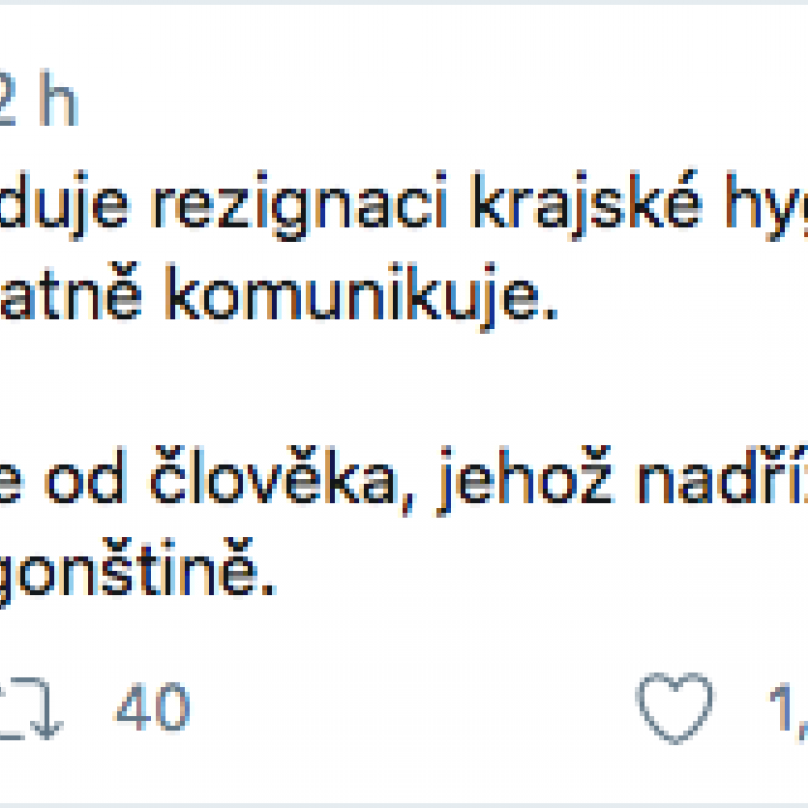Like the tweet with the heart icon
808x808 pixels.
pos(676,707)
